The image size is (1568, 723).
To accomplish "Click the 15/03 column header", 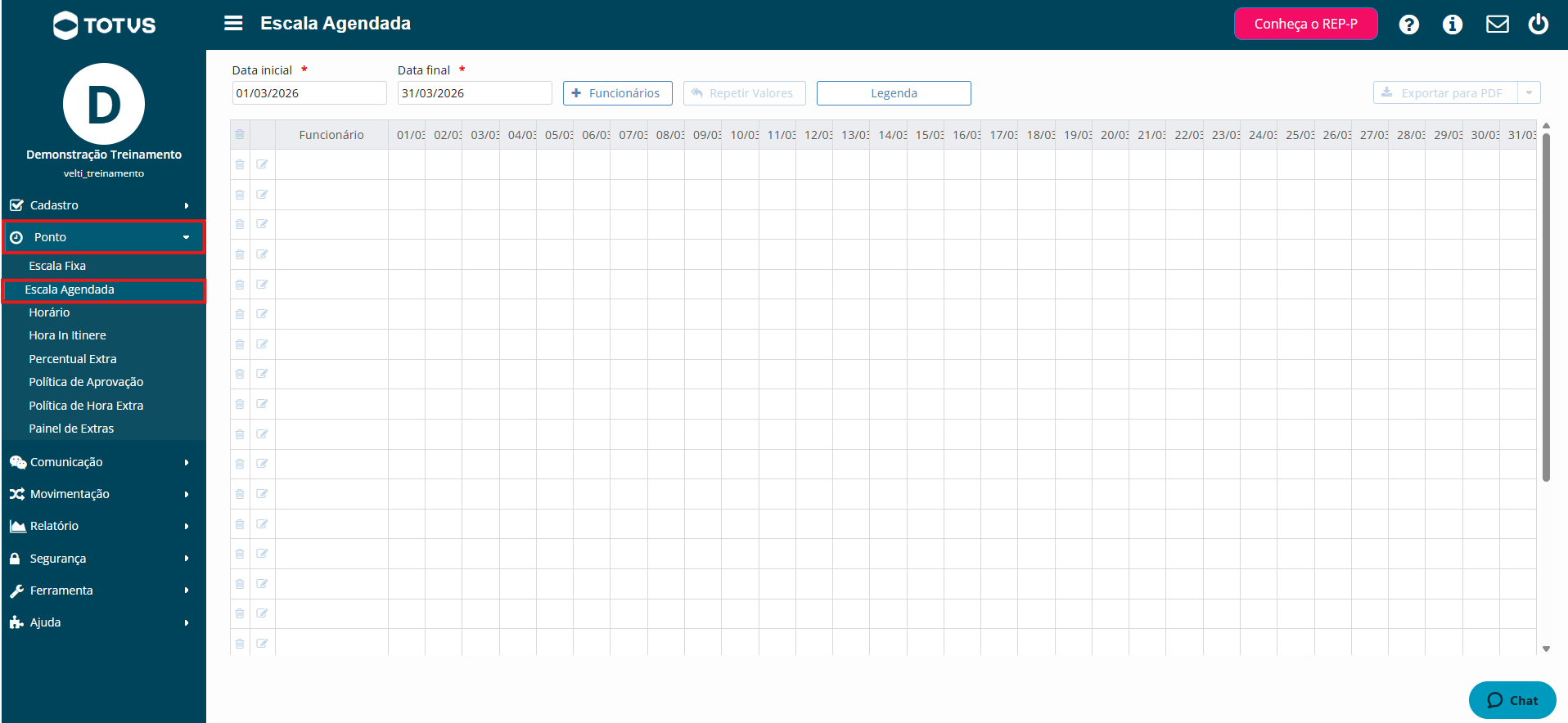I will pos(926,135).
